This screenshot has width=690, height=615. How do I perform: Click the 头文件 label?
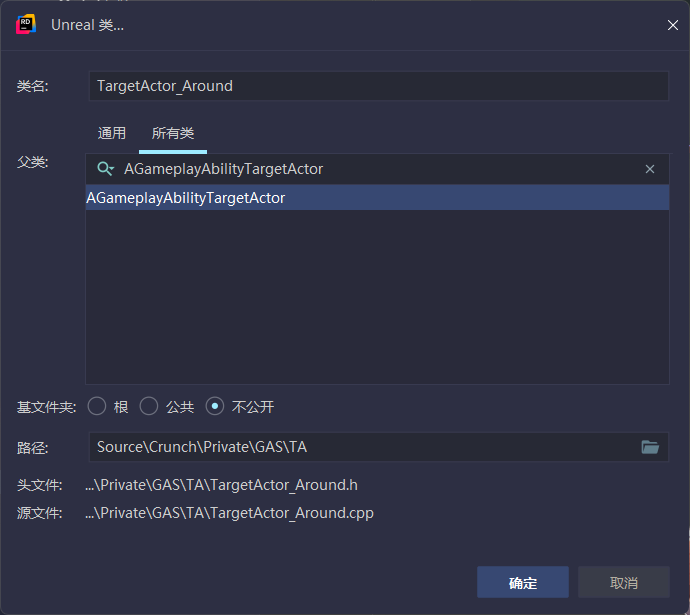click(x=40, y=485)
